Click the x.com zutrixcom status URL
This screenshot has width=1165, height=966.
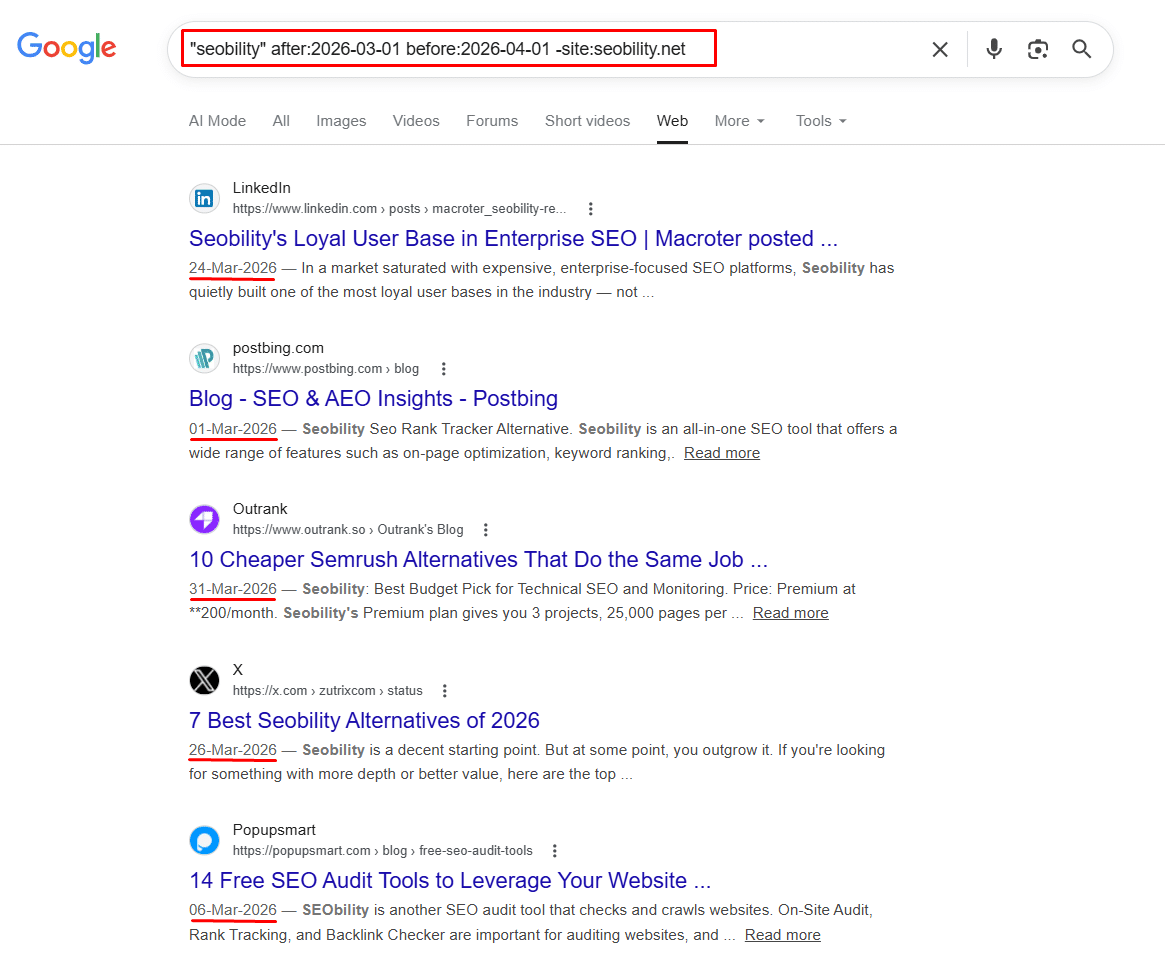pyautogui.click(x=328, y=690)
